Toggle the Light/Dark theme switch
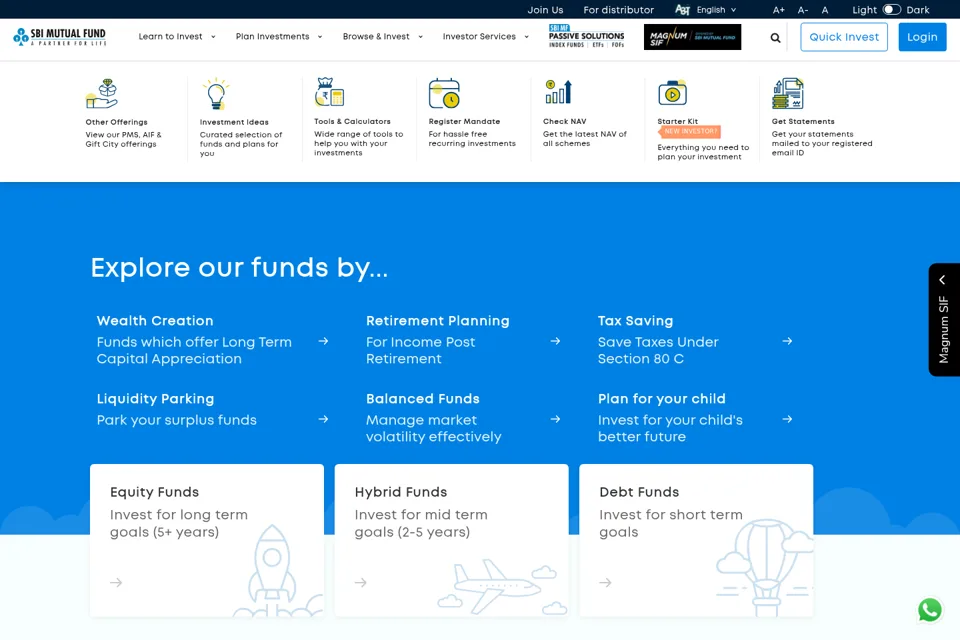 pyautogui.click(x=891, y=10)
